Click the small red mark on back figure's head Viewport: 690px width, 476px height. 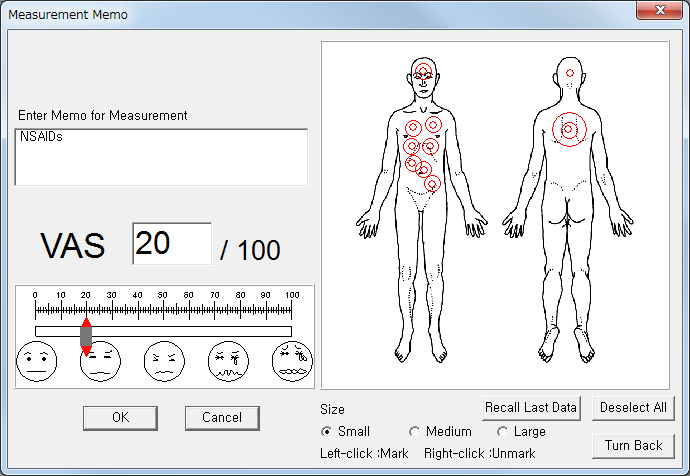coord(570,73)
